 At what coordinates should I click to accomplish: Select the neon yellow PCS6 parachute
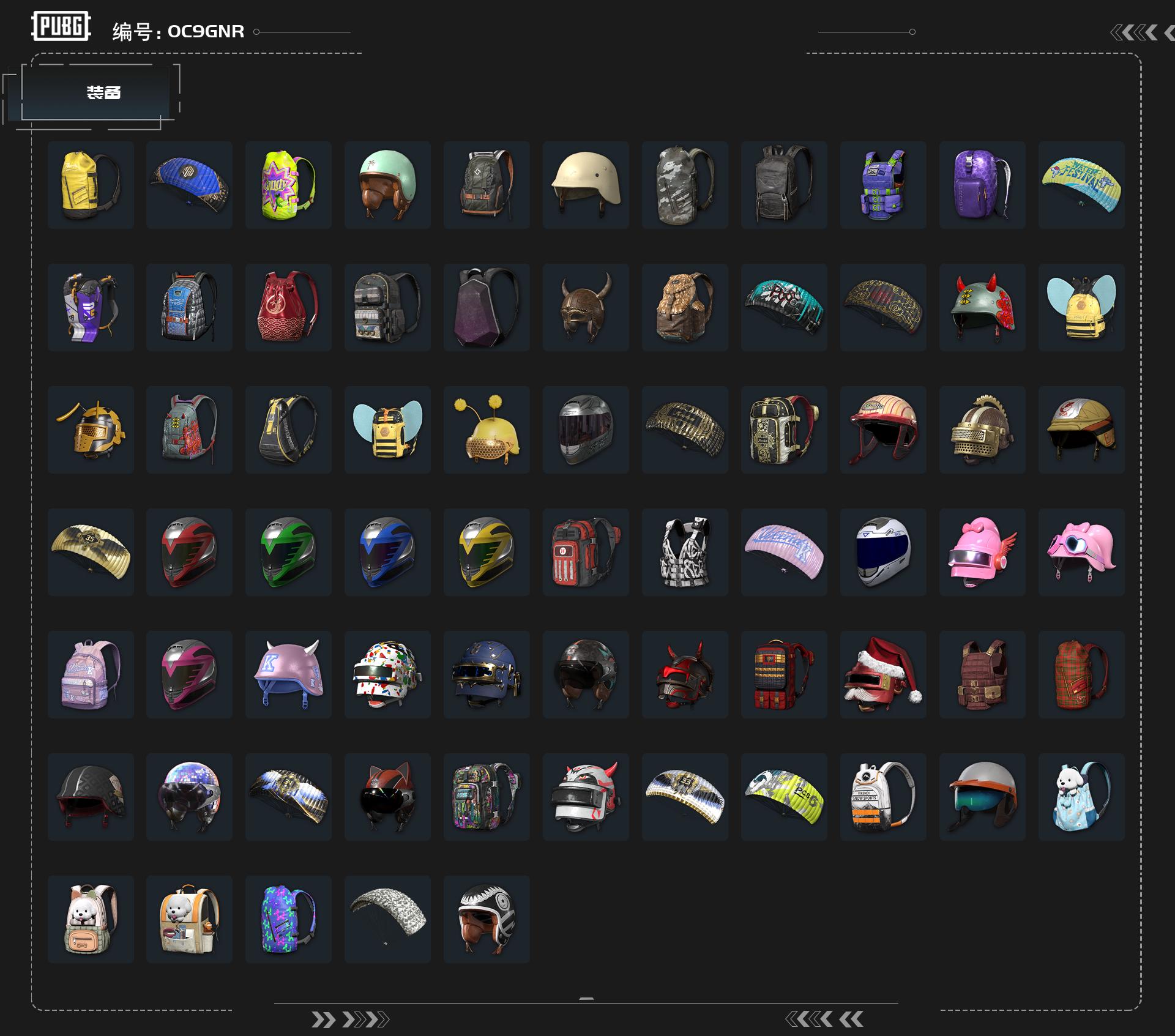click(x=784, y=797)
